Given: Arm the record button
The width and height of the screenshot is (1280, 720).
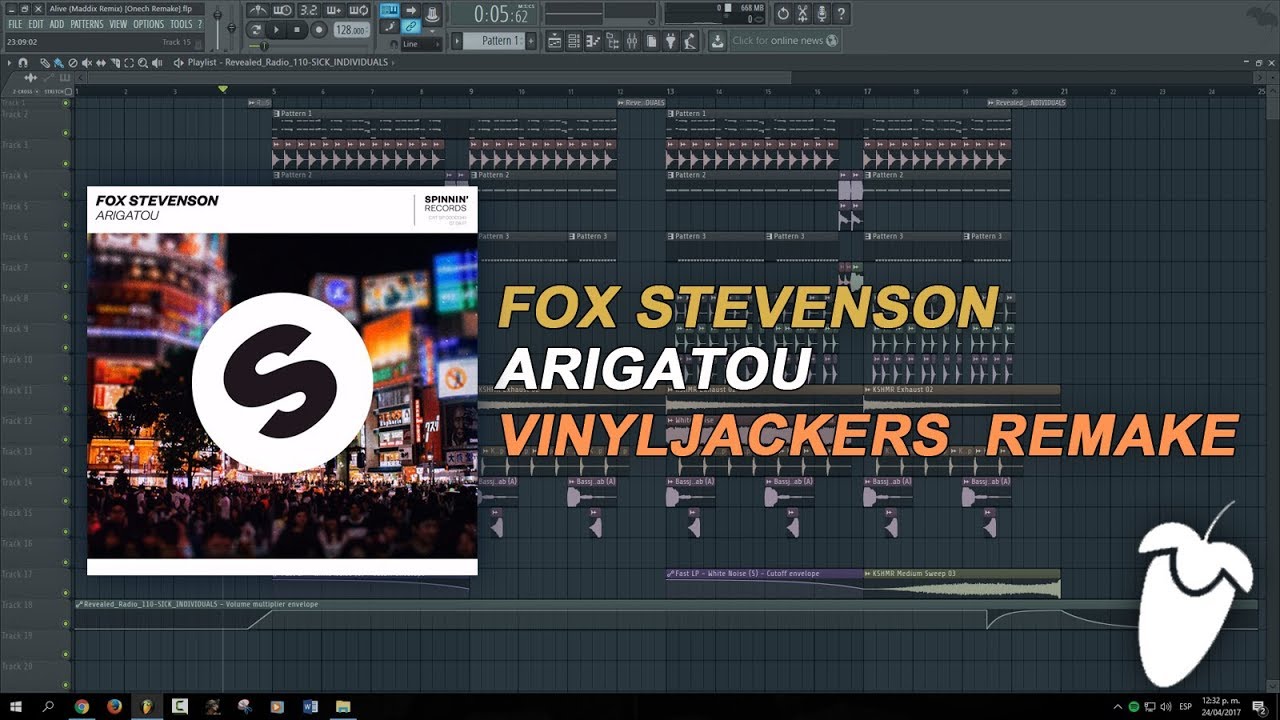Looking at the screenshot, I should pos(319,30).
